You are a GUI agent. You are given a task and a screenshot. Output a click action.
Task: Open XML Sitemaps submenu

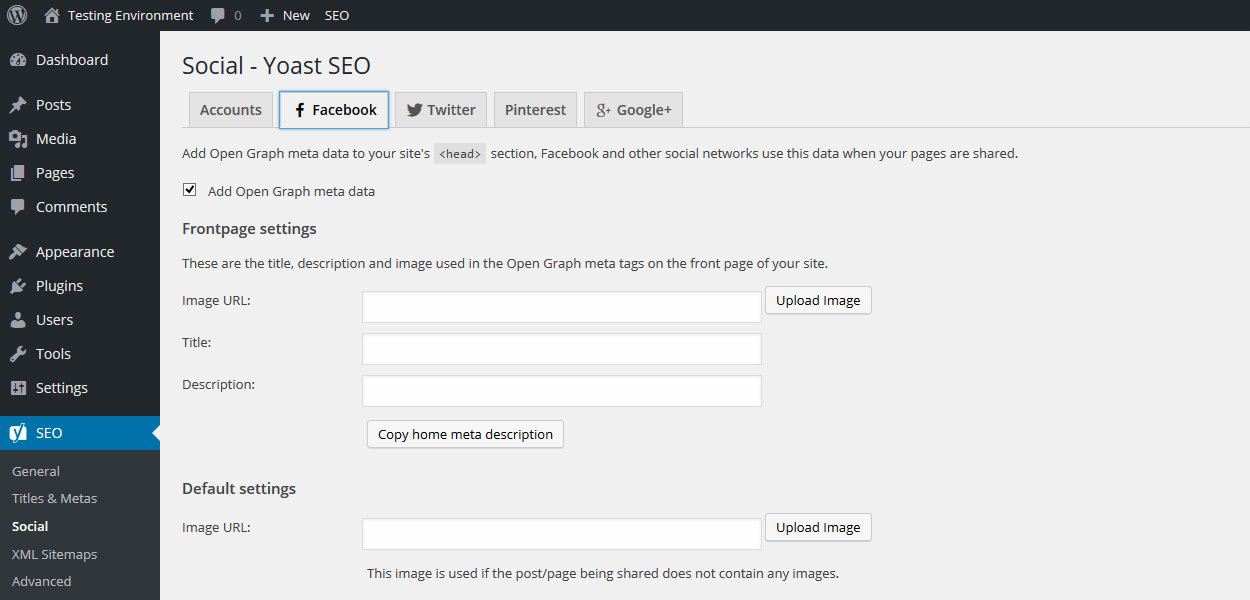55,554
